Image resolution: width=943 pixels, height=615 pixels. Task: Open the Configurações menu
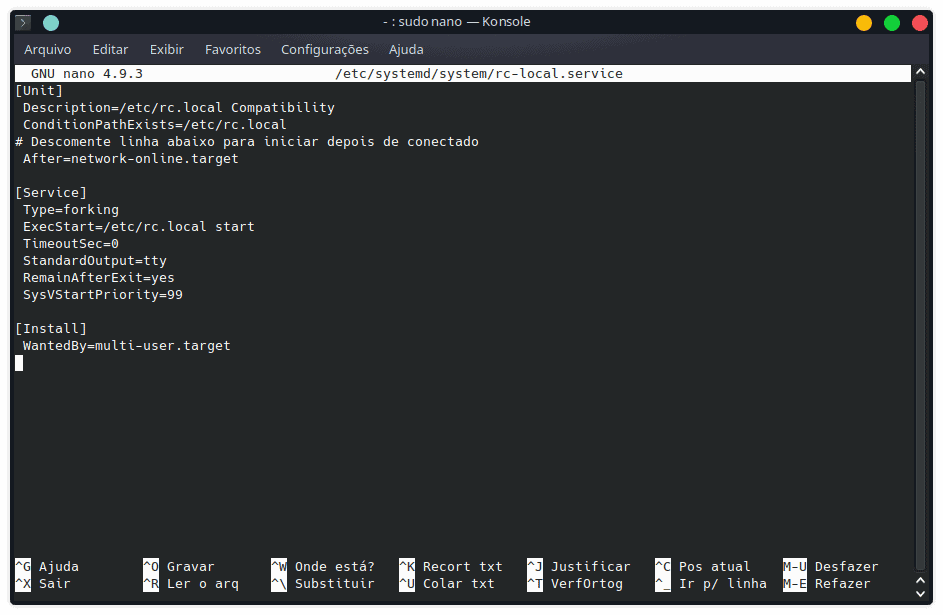click(x=325, y=50)
